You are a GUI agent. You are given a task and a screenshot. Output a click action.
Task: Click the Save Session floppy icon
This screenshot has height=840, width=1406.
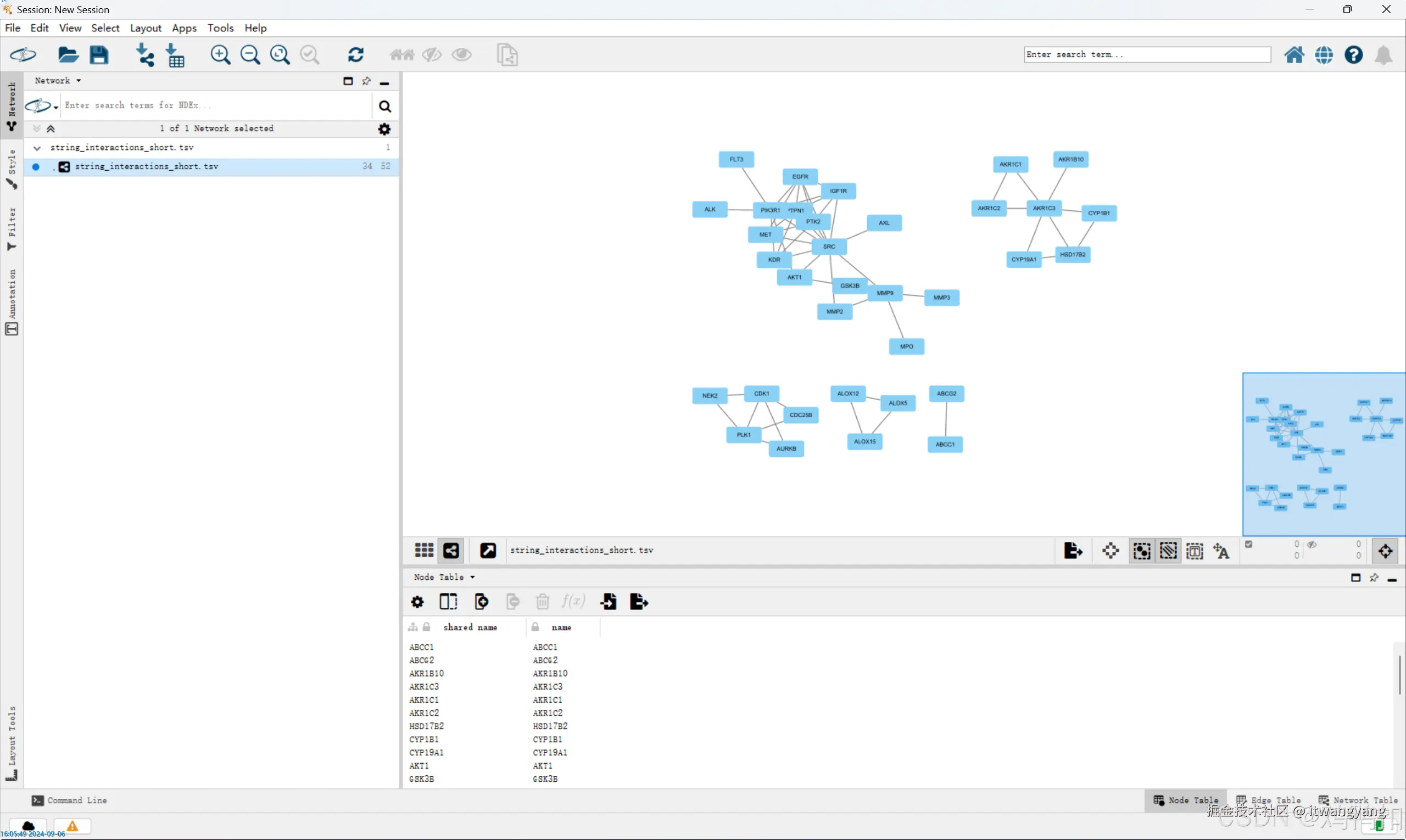(99, 55)
